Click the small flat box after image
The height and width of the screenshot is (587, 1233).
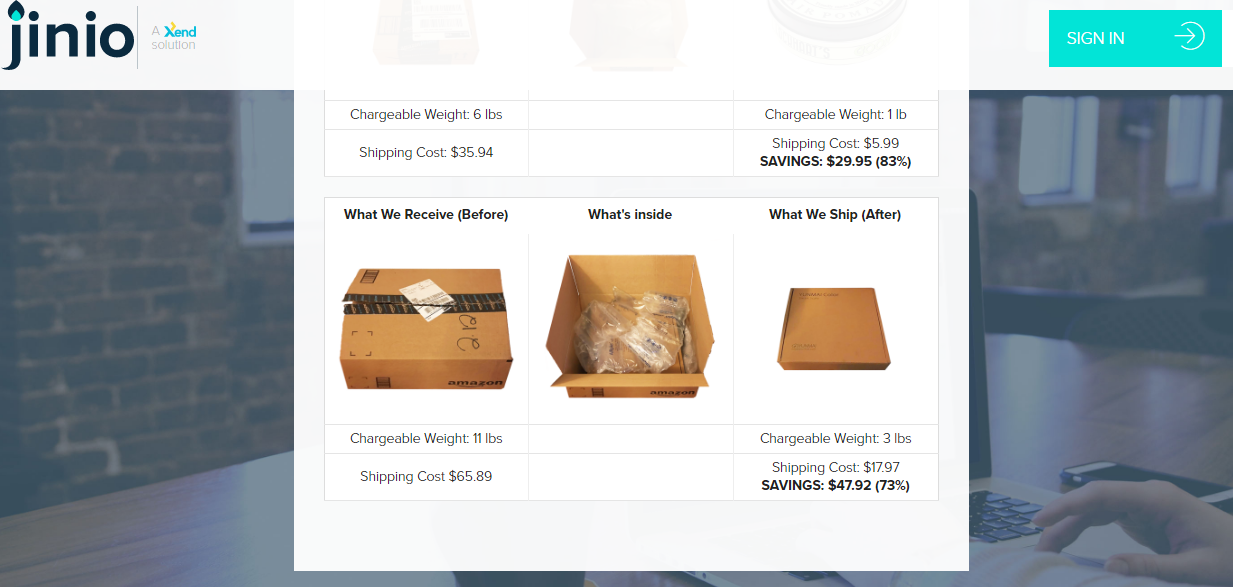coord(834,329)
